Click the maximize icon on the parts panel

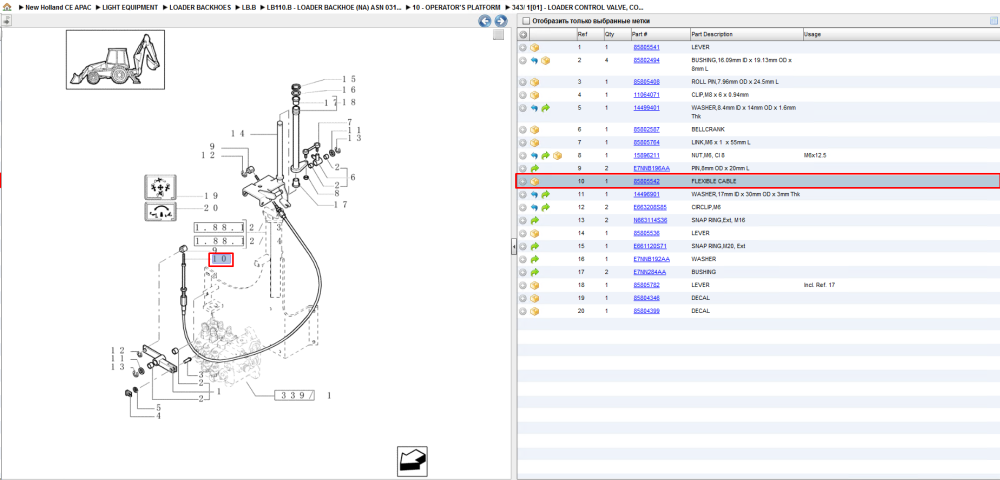[993, 21]
